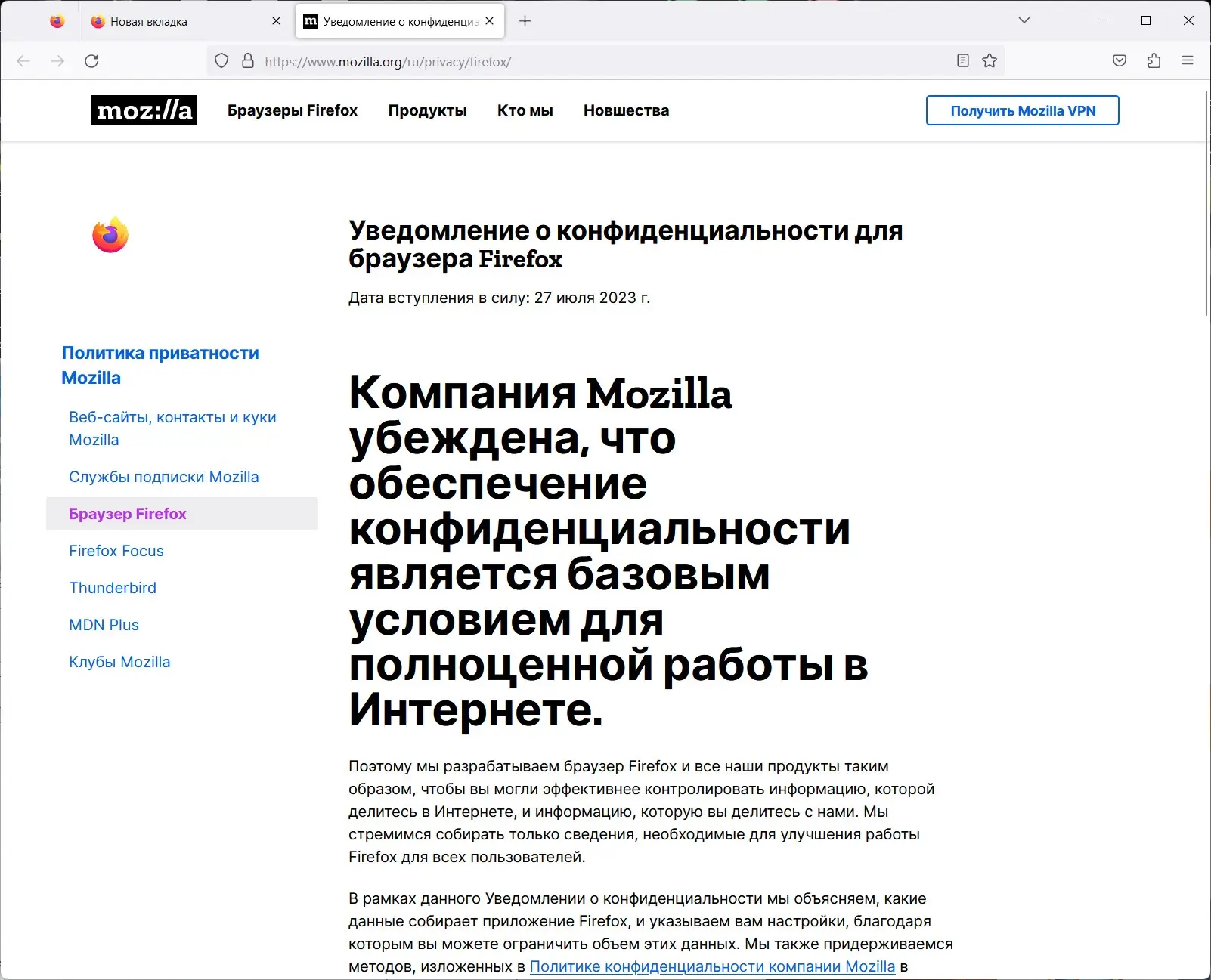Open the Клубы Mozilla sidebar link
Viewport: 1211px width, 980px height.
(x=119, y=662)
